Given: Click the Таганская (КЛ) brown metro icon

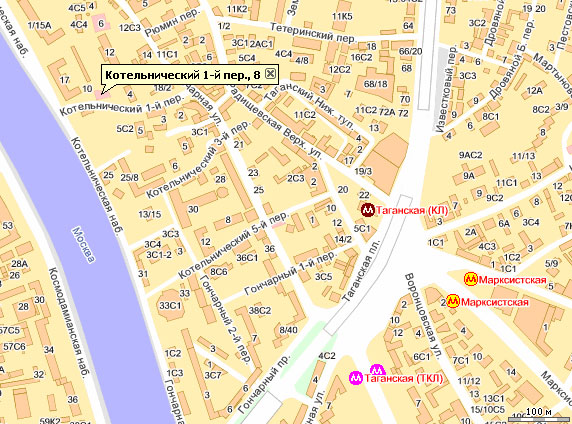Looking at the screenshot, I should (368, 210).
